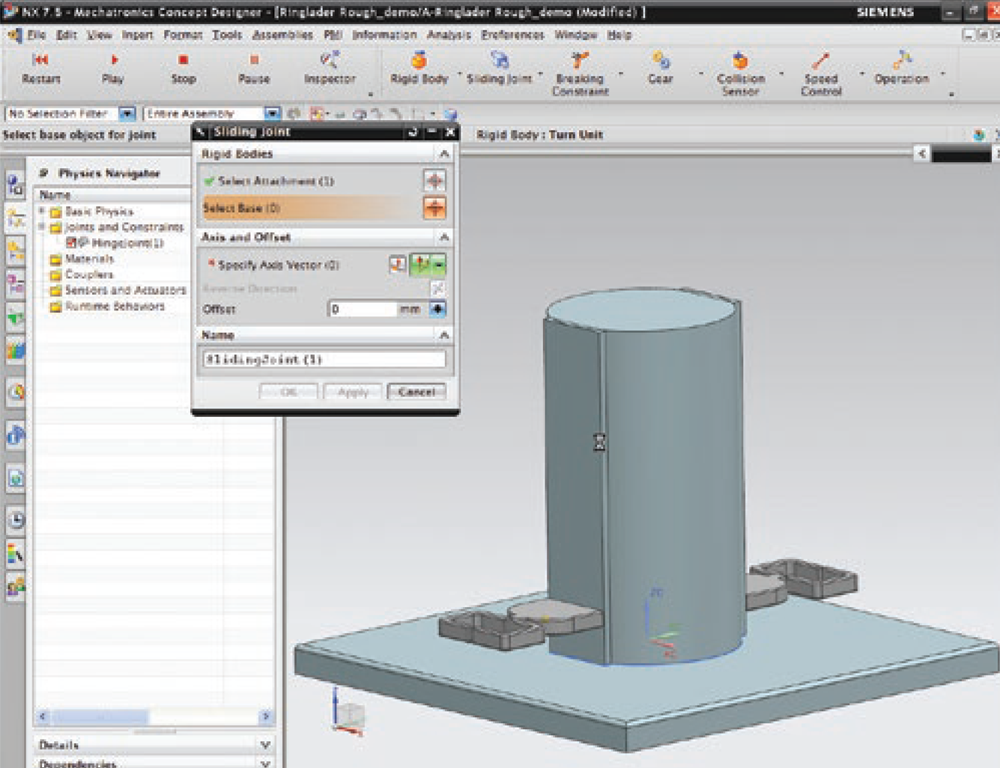Open the Sliding Joint tool
1000x768 pixels.
(500, 68)
